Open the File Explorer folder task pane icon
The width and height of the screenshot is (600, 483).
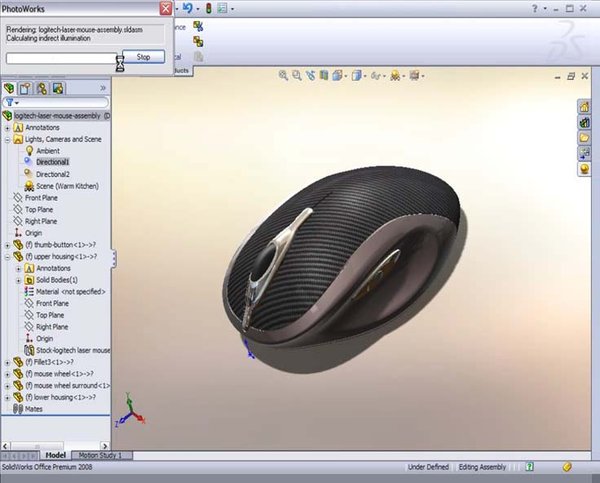pyautogui.click(x=584, y=137)
